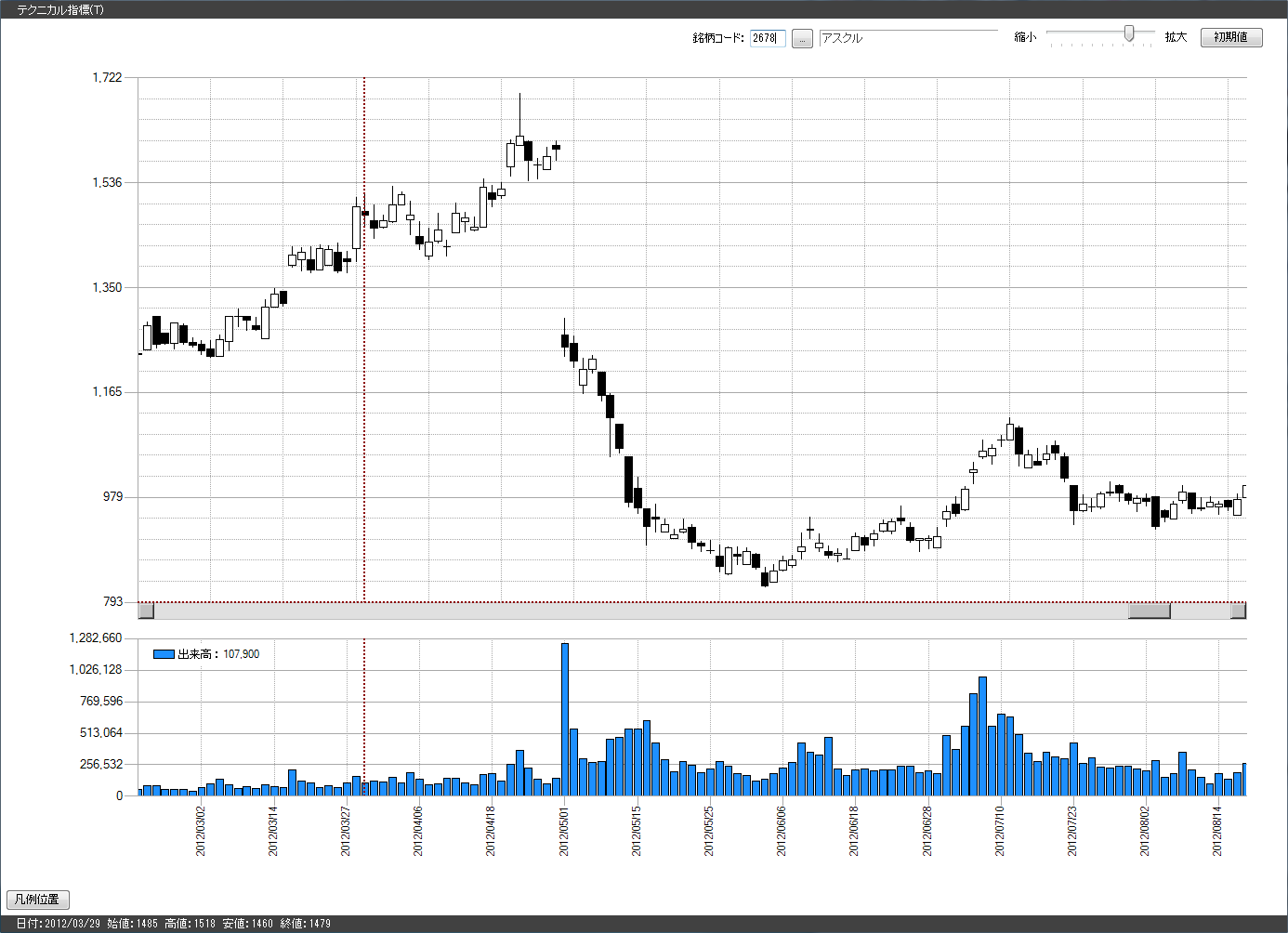
Task: Click the stock code input field 2678
Action: [768, 38]
